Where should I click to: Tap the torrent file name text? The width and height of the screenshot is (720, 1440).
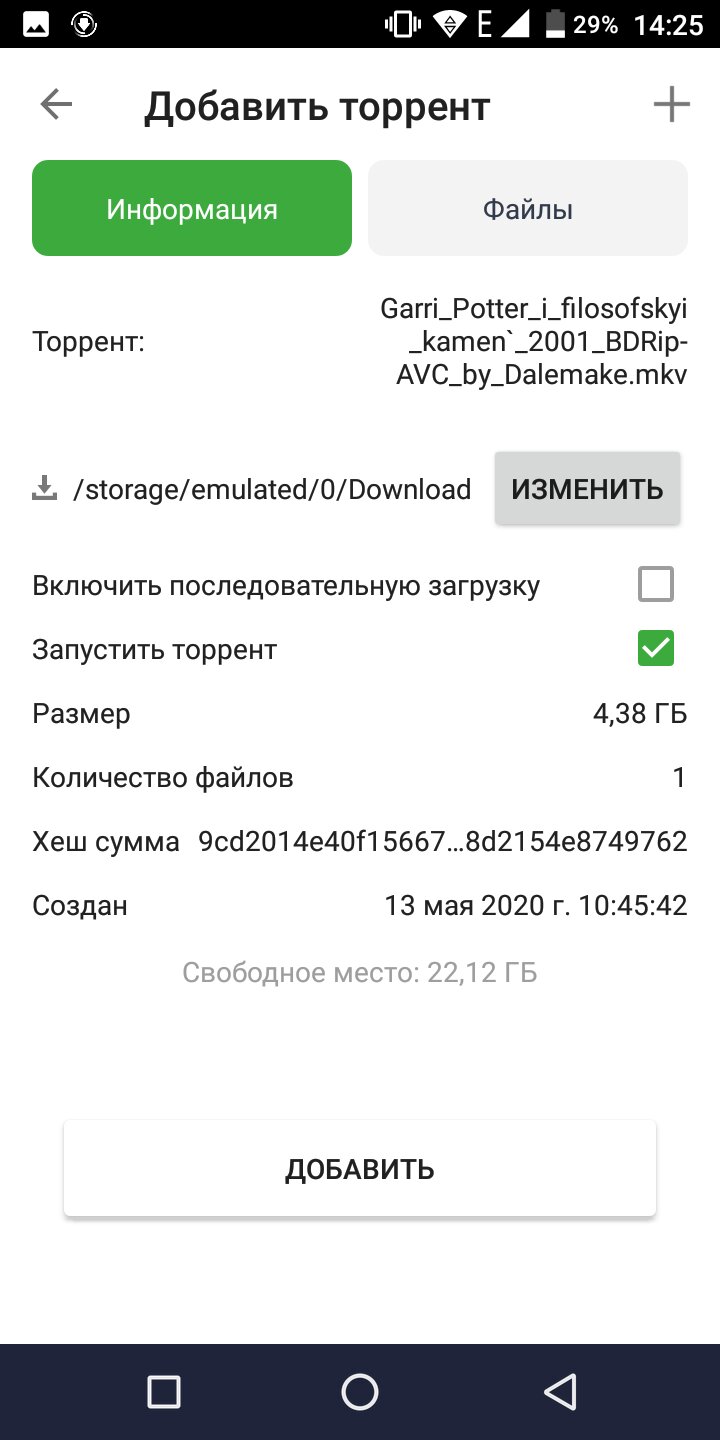click(534, 343)
